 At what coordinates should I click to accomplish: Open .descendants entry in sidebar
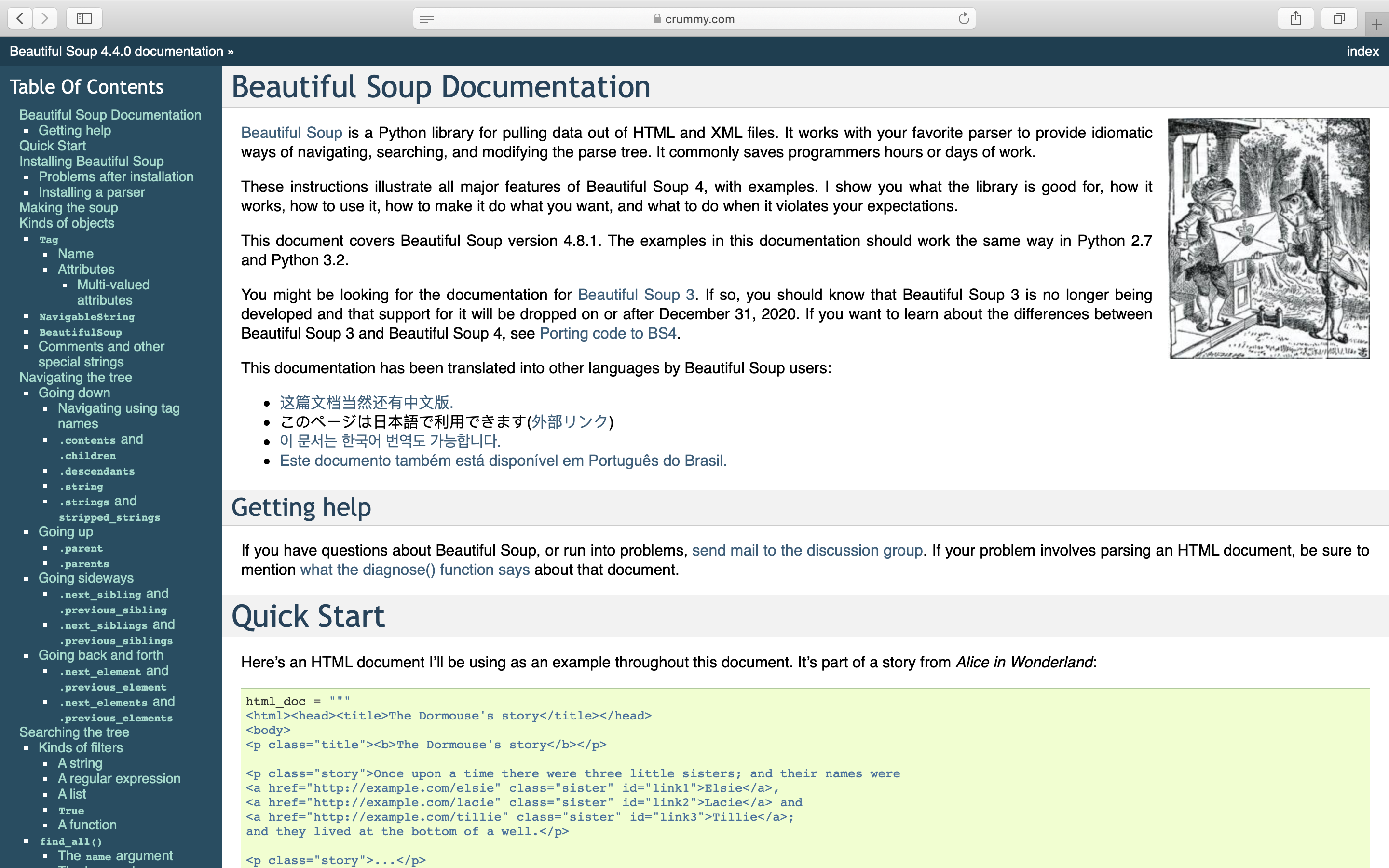pyautogui.click(x=96, y=471)
